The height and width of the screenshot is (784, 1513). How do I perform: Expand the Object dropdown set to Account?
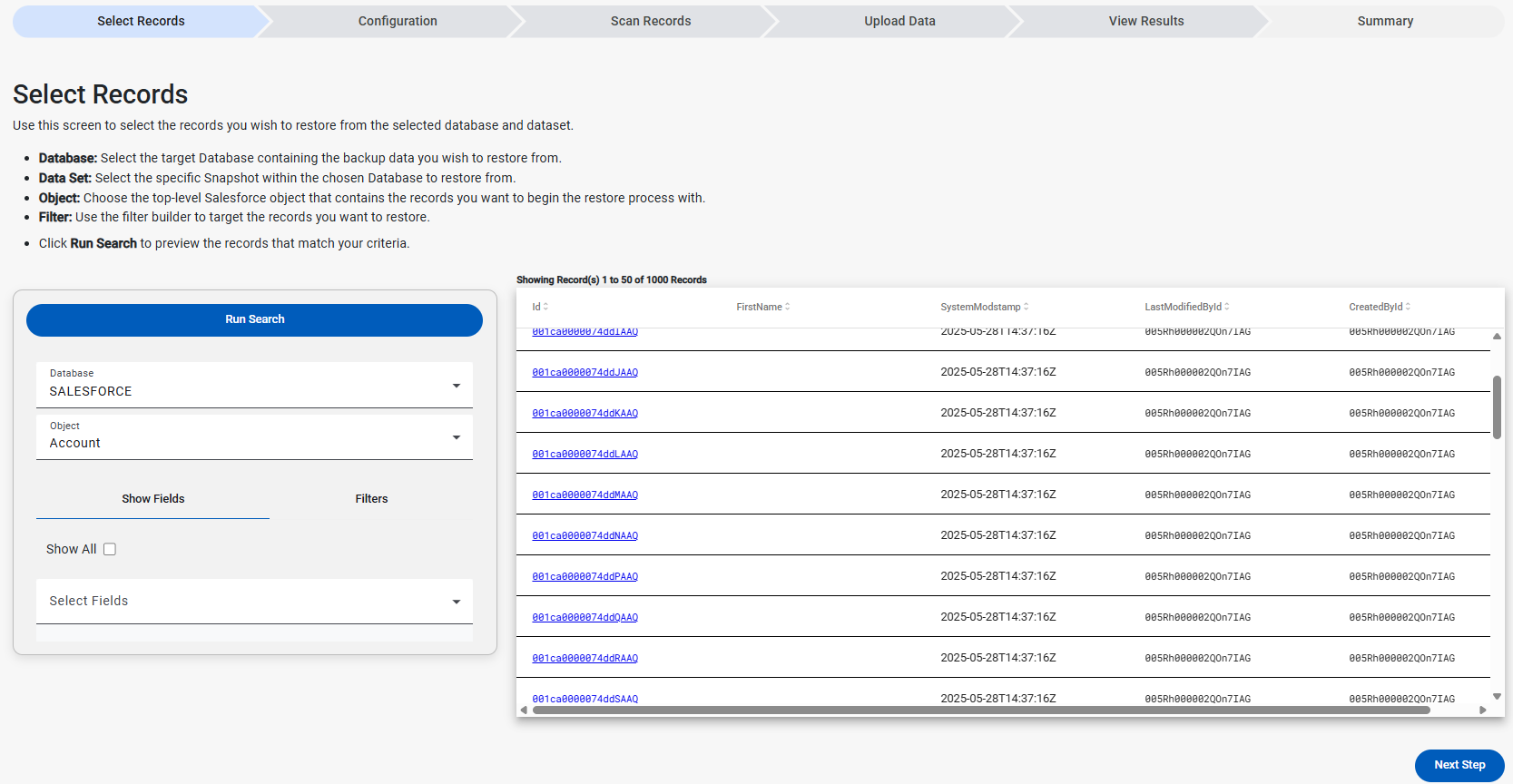point(254,436)
